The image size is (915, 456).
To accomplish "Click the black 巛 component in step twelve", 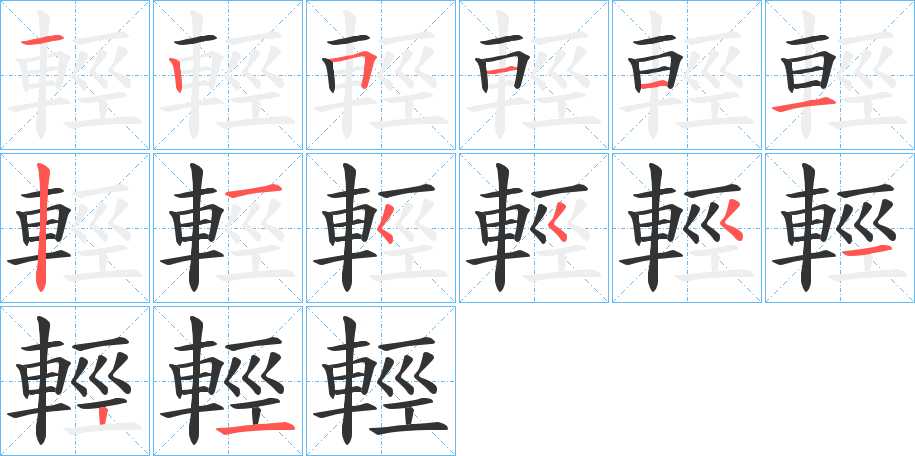I will pyautogui.click(x=868, y=220).
